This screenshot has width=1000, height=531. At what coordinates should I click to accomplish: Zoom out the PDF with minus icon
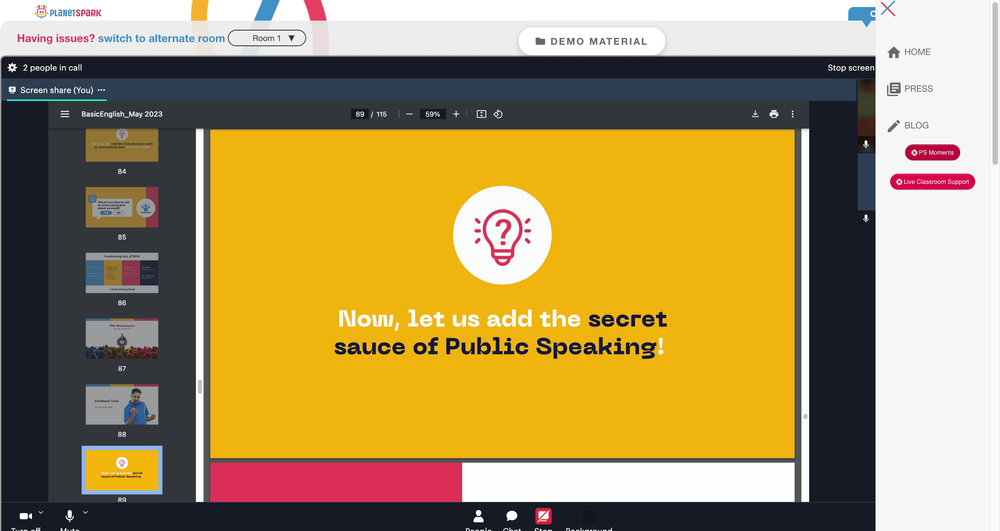[x=409, y=114]
